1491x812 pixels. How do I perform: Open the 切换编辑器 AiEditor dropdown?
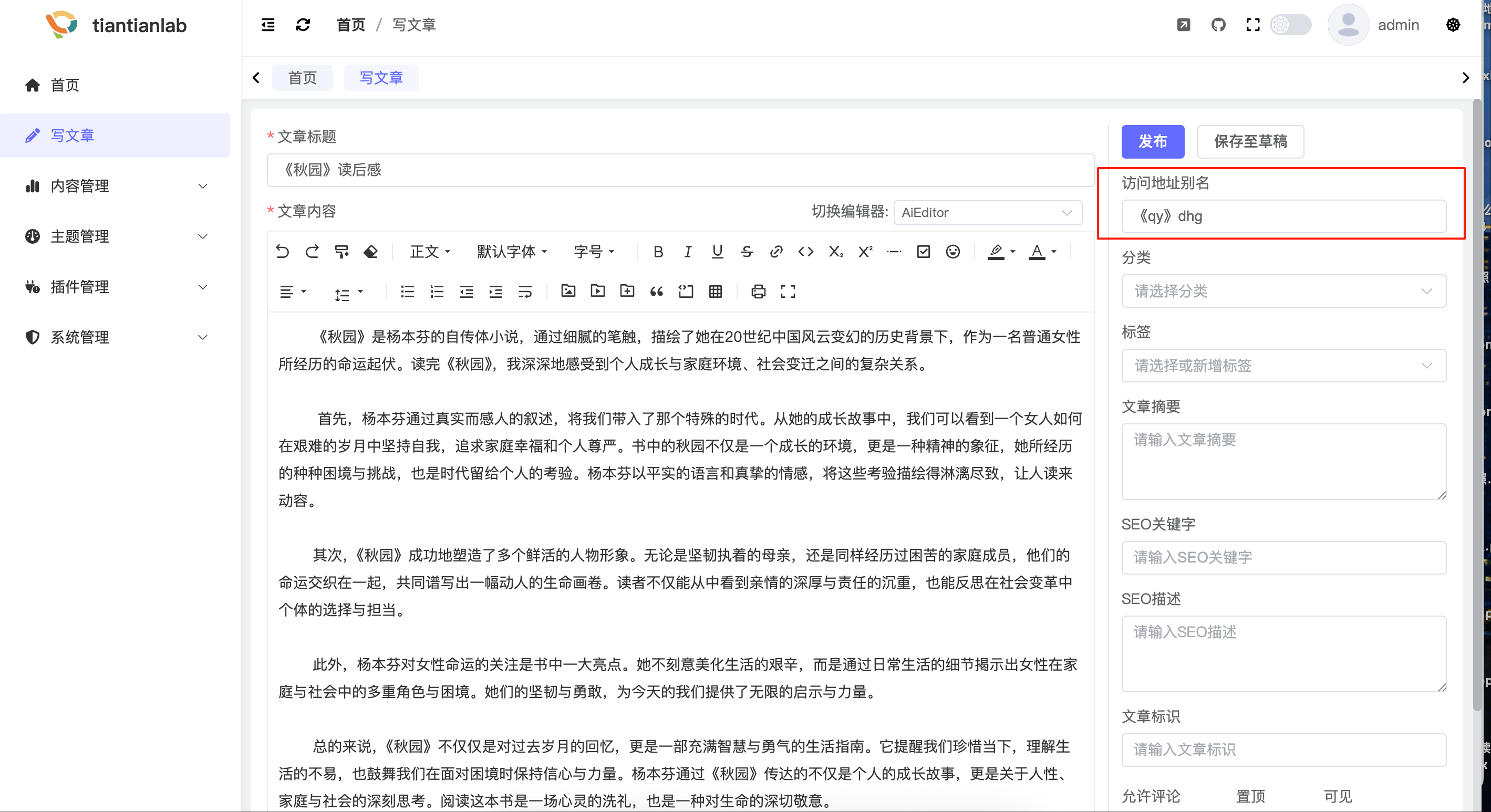(x=988, y=212)
